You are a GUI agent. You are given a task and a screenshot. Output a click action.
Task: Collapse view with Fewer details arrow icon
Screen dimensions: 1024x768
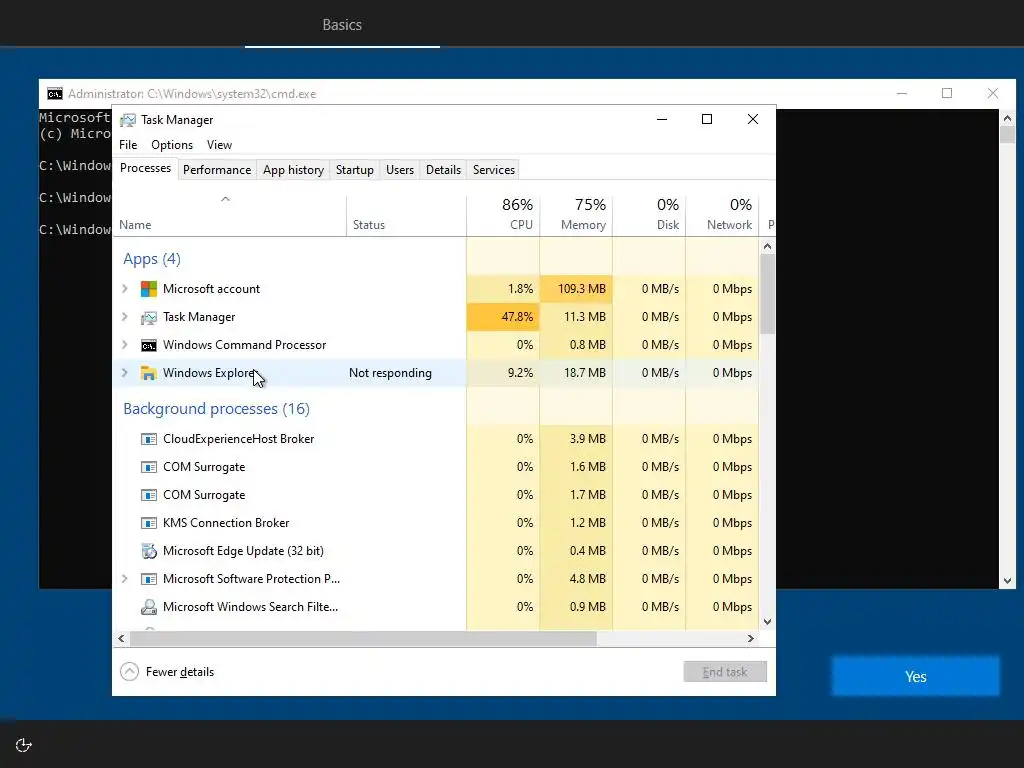129,671
